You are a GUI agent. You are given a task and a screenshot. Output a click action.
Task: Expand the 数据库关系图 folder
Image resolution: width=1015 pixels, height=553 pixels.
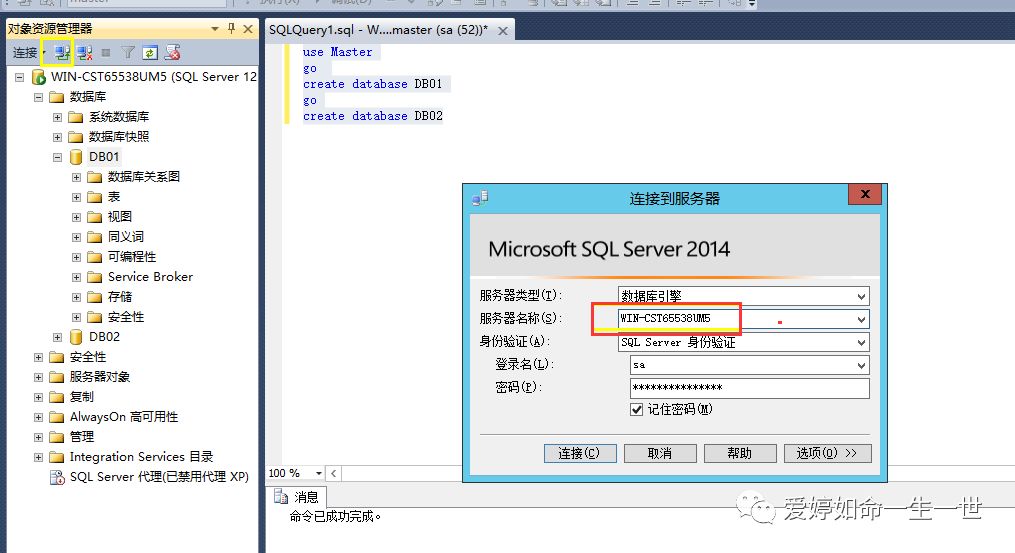point(76,177)
